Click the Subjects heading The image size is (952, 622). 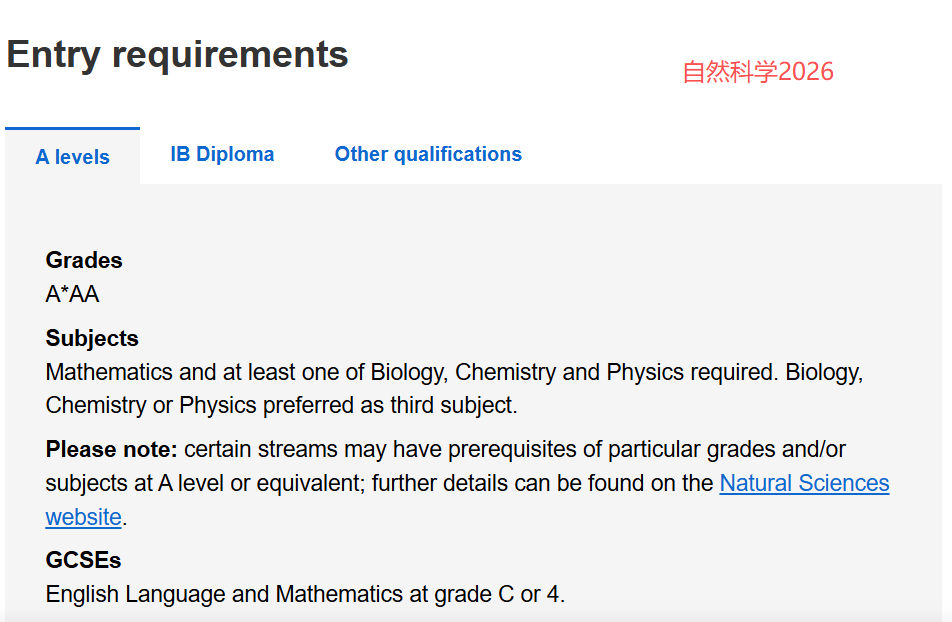click(x=92, y=338)
